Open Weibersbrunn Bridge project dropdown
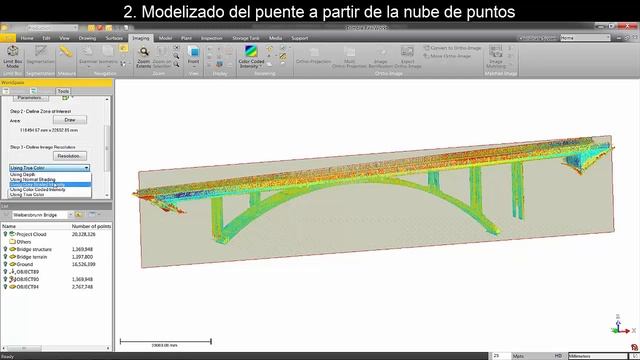640x360 pixels. point(70,215)
